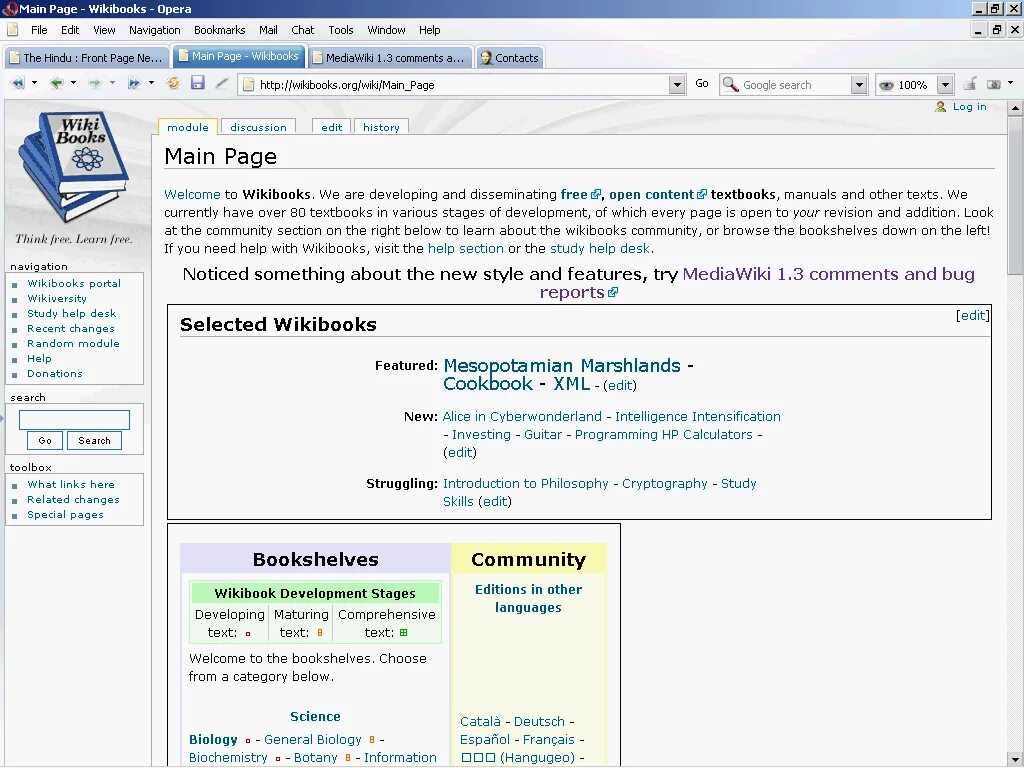This screenshot has height=768, width=1024.
Task: Open the Cookbook featured link
Action: (x=488, y=383)
